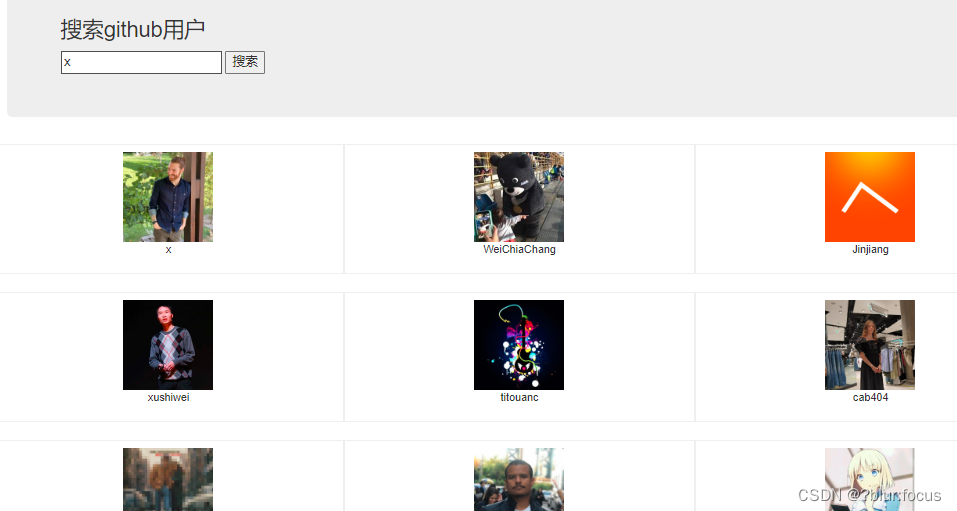957x511 pixels.
Task: Open cab404's avatar photo
Action: (870, 344)
